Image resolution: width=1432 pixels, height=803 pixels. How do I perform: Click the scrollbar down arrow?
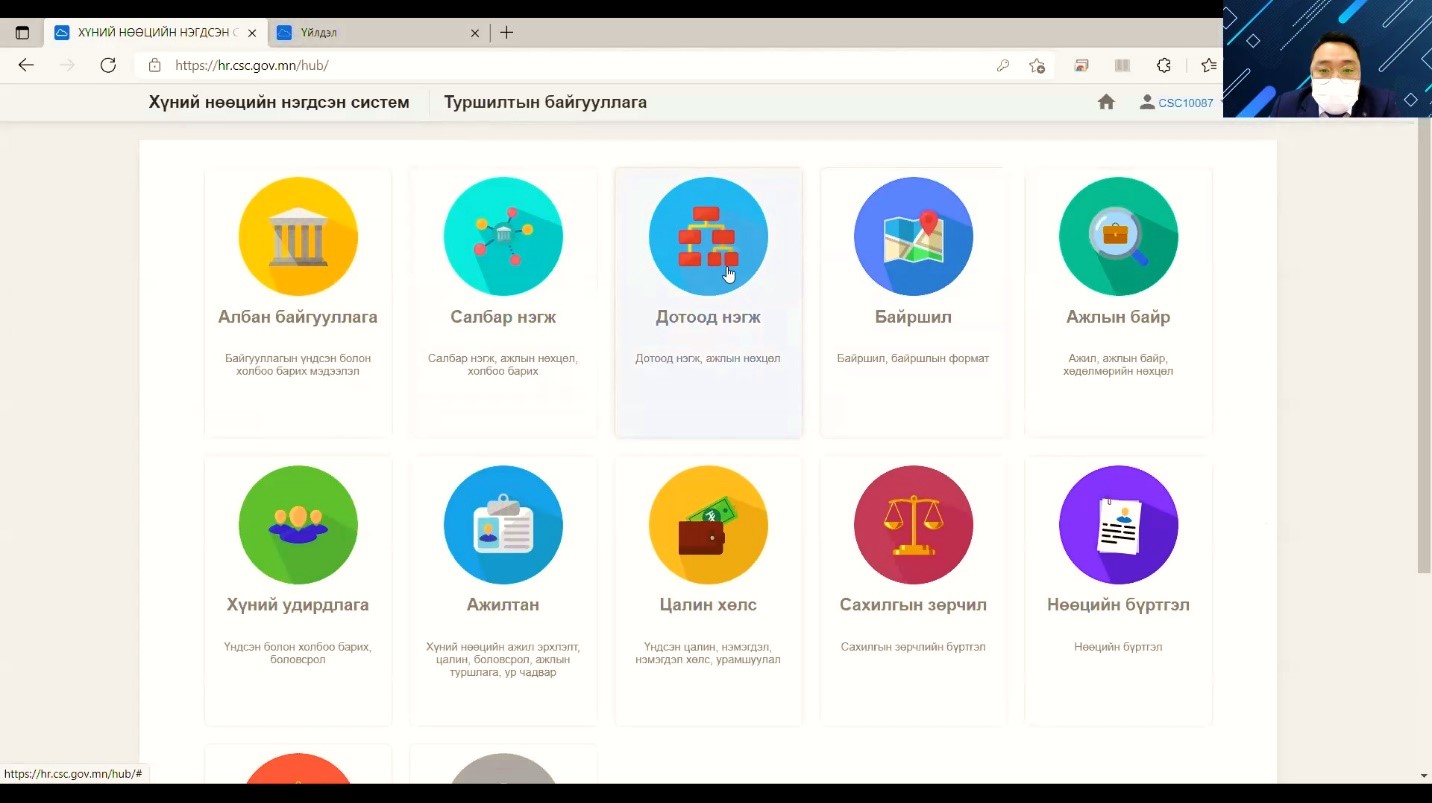tap(1424, 776)
